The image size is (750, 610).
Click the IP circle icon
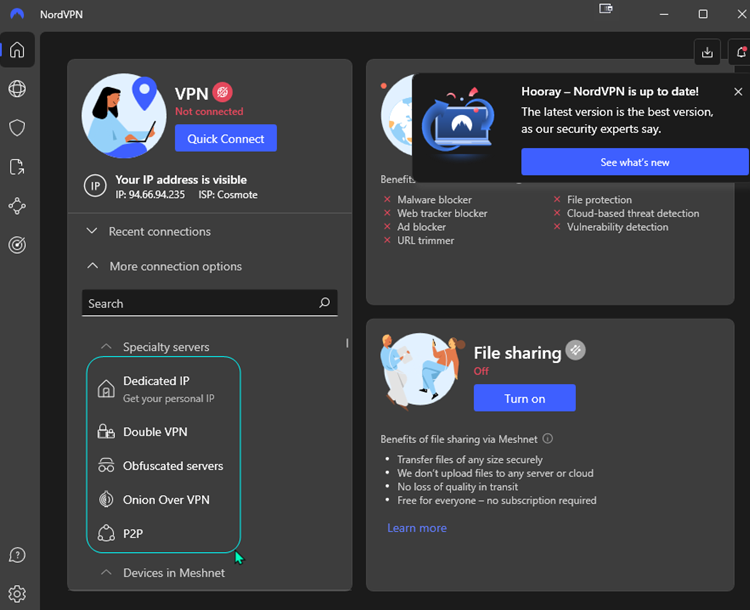pyautogui.click(x=95, y=186)
